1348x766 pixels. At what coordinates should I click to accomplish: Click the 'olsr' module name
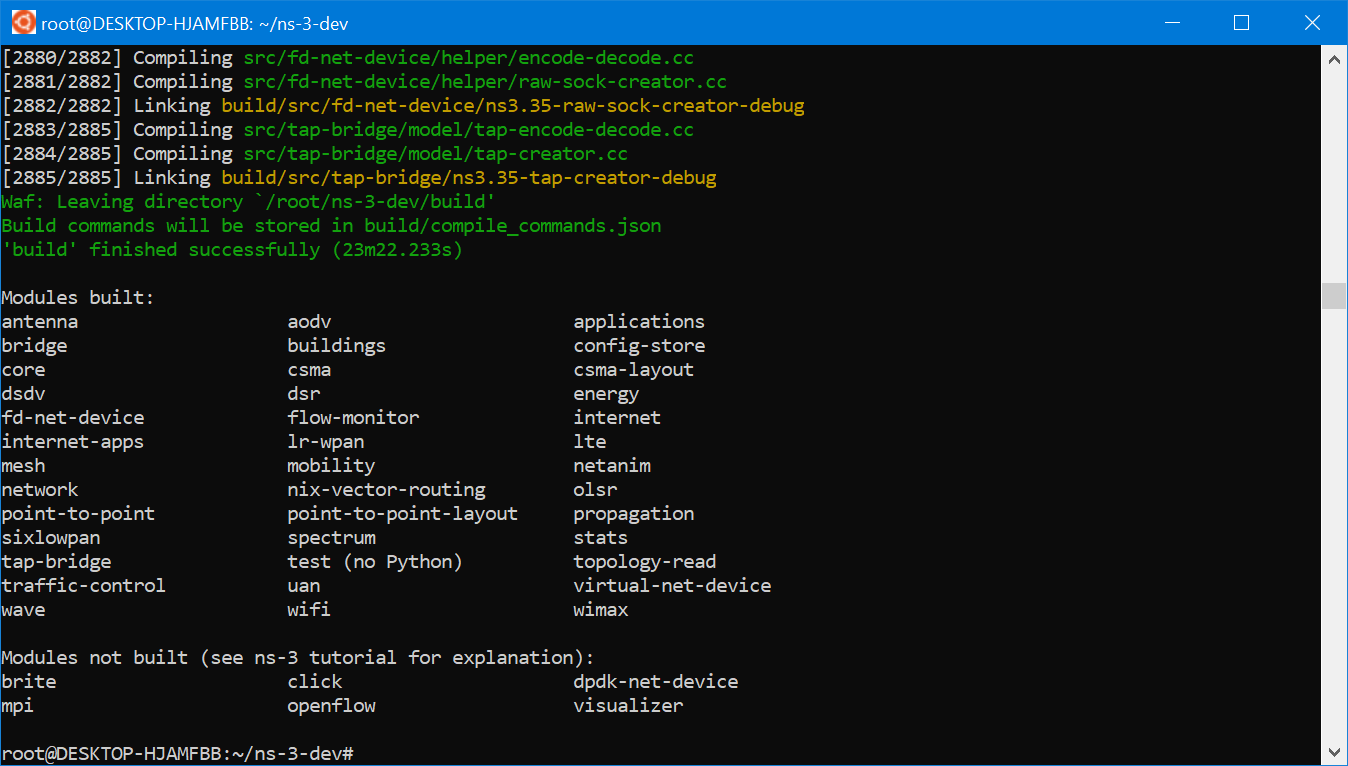[x=595, y=490]
